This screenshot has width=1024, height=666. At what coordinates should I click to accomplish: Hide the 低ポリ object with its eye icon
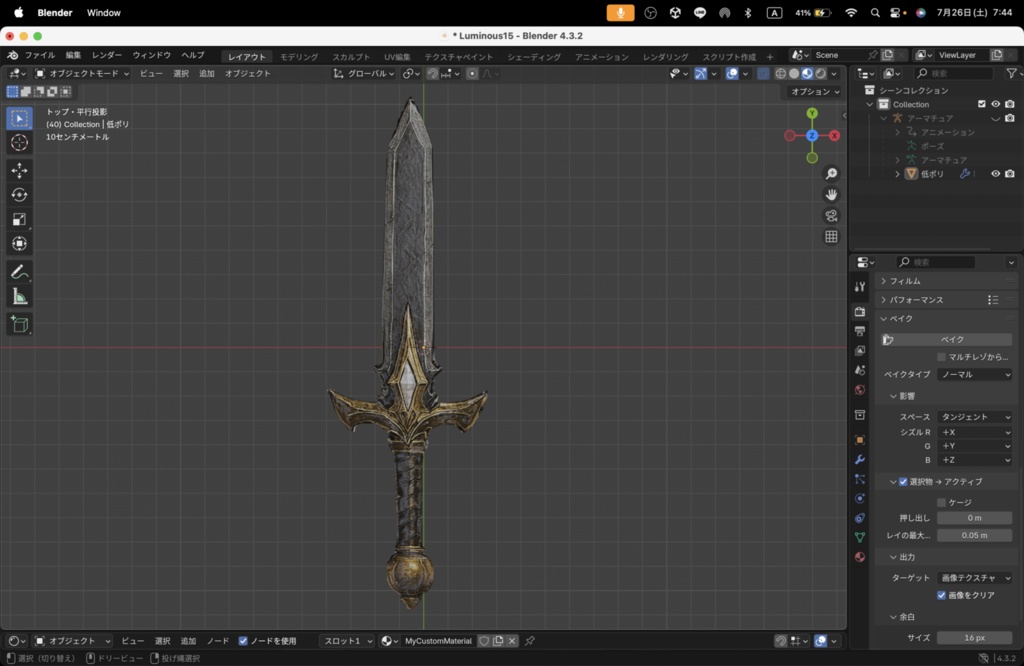click(995, 174)
